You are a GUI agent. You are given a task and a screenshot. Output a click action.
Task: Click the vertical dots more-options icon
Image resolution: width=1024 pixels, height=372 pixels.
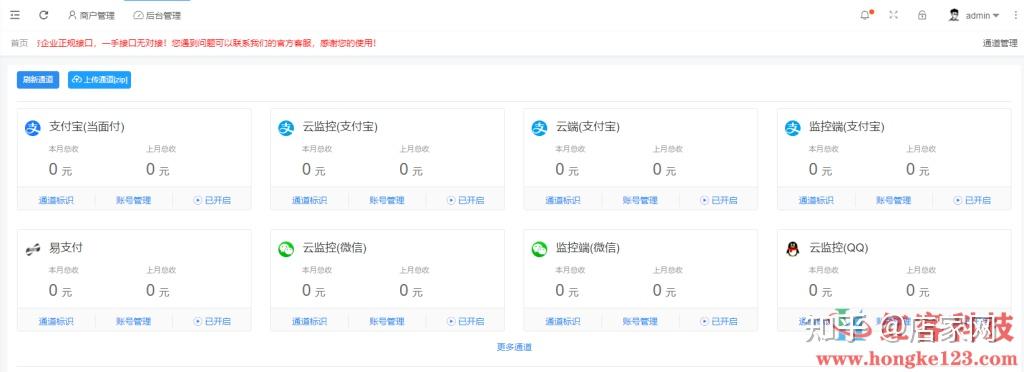tap(1016, 15)
